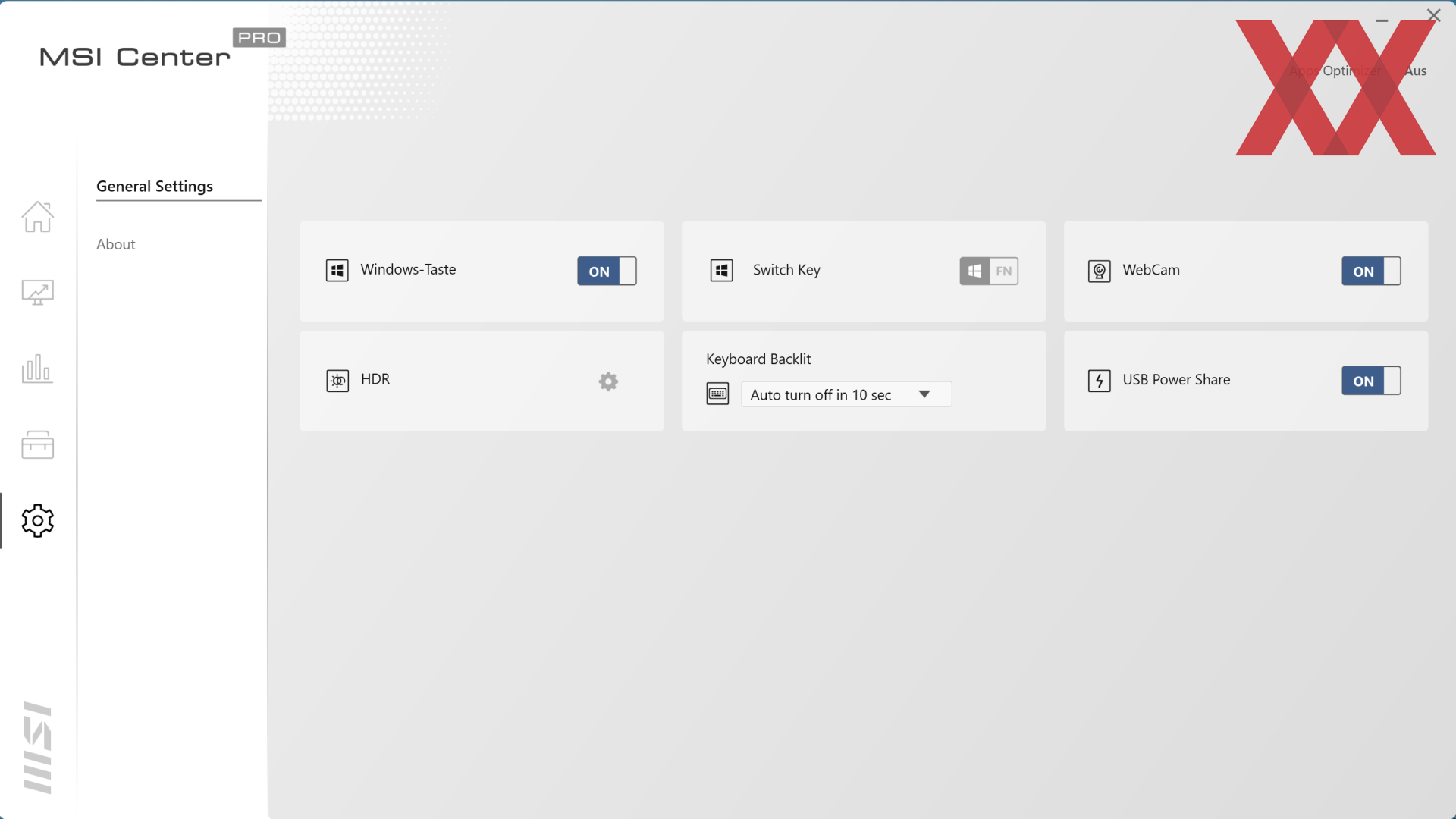Open the About section
The image size is (1456, 819).
point(116,244)
